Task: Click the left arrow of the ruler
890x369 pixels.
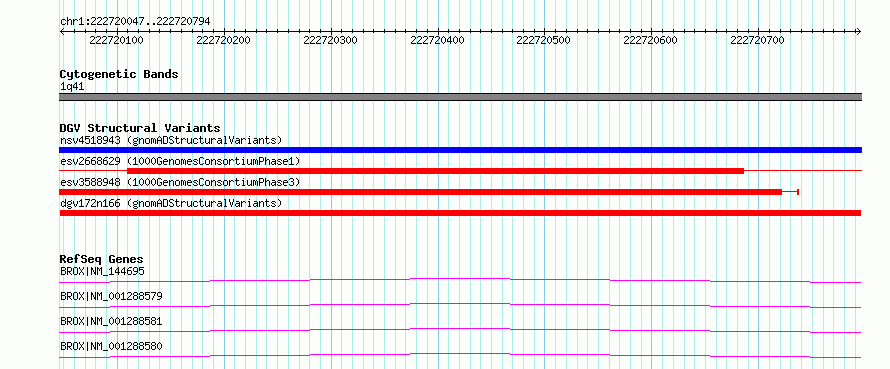Action: 62,31
